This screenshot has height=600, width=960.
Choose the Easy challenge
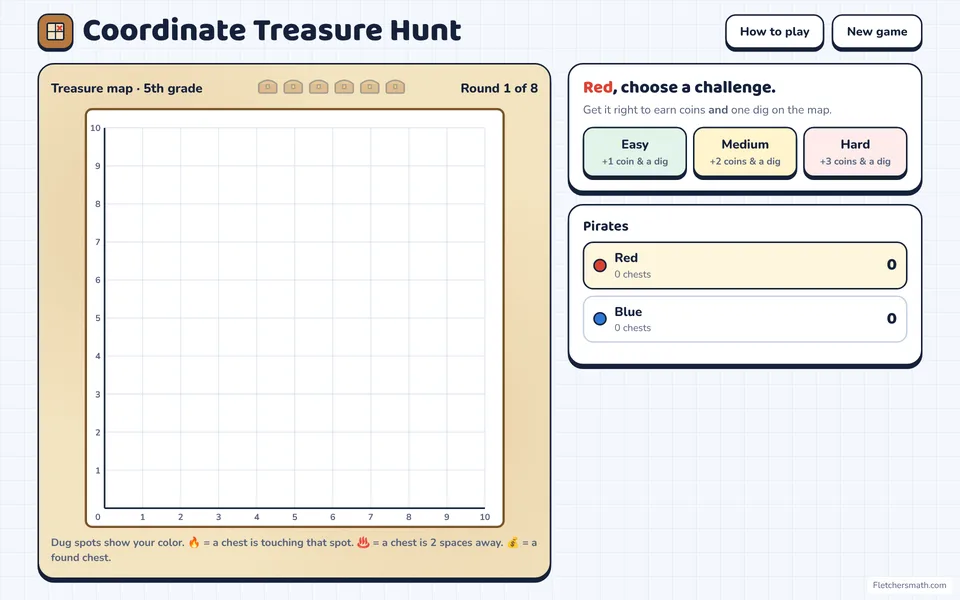(x=635, y=152)
